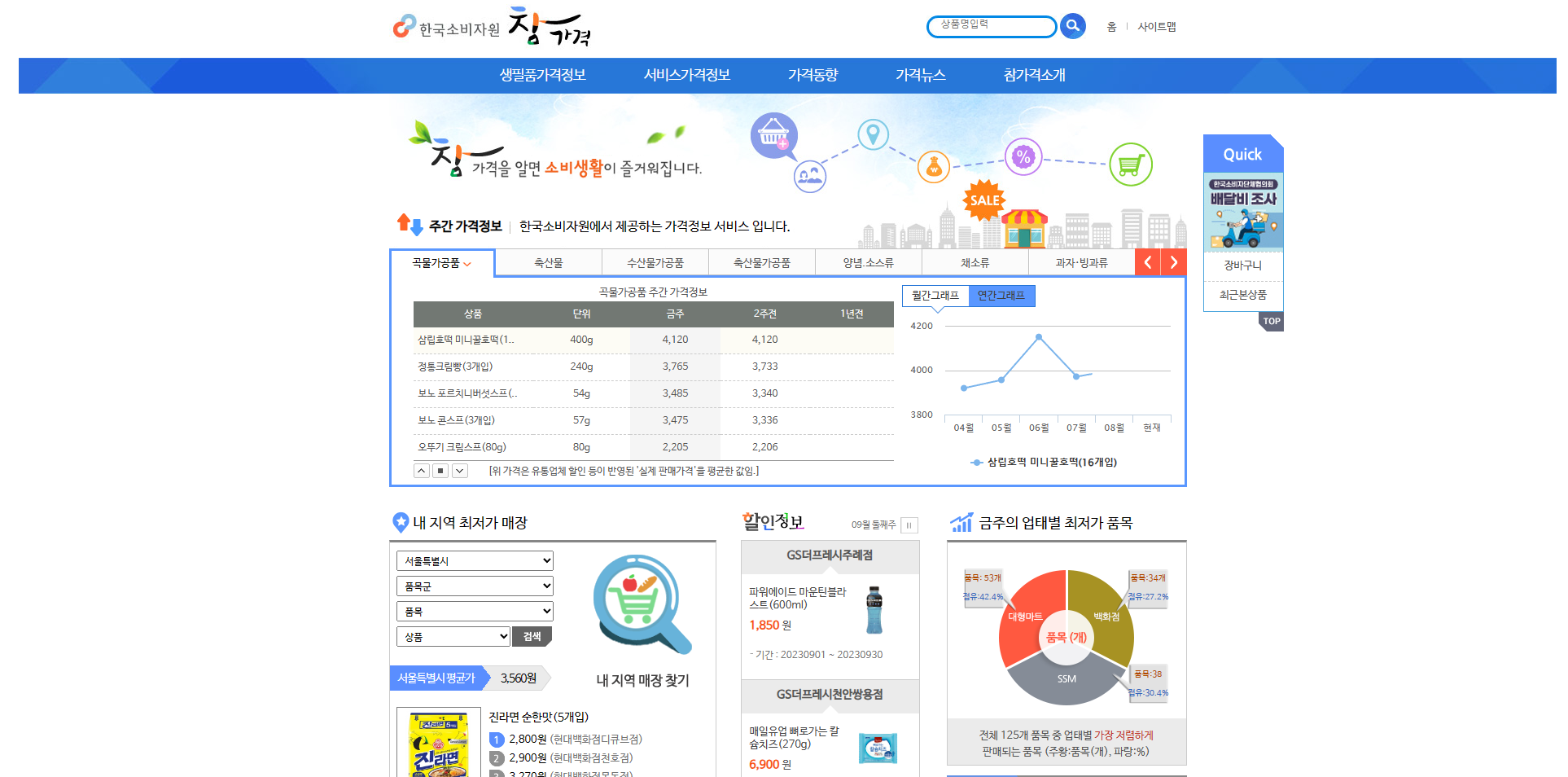Viewport: 1568px width, 777px height.
Task: Select the 축산물 category tab
Action: click(x=549, y=263)
